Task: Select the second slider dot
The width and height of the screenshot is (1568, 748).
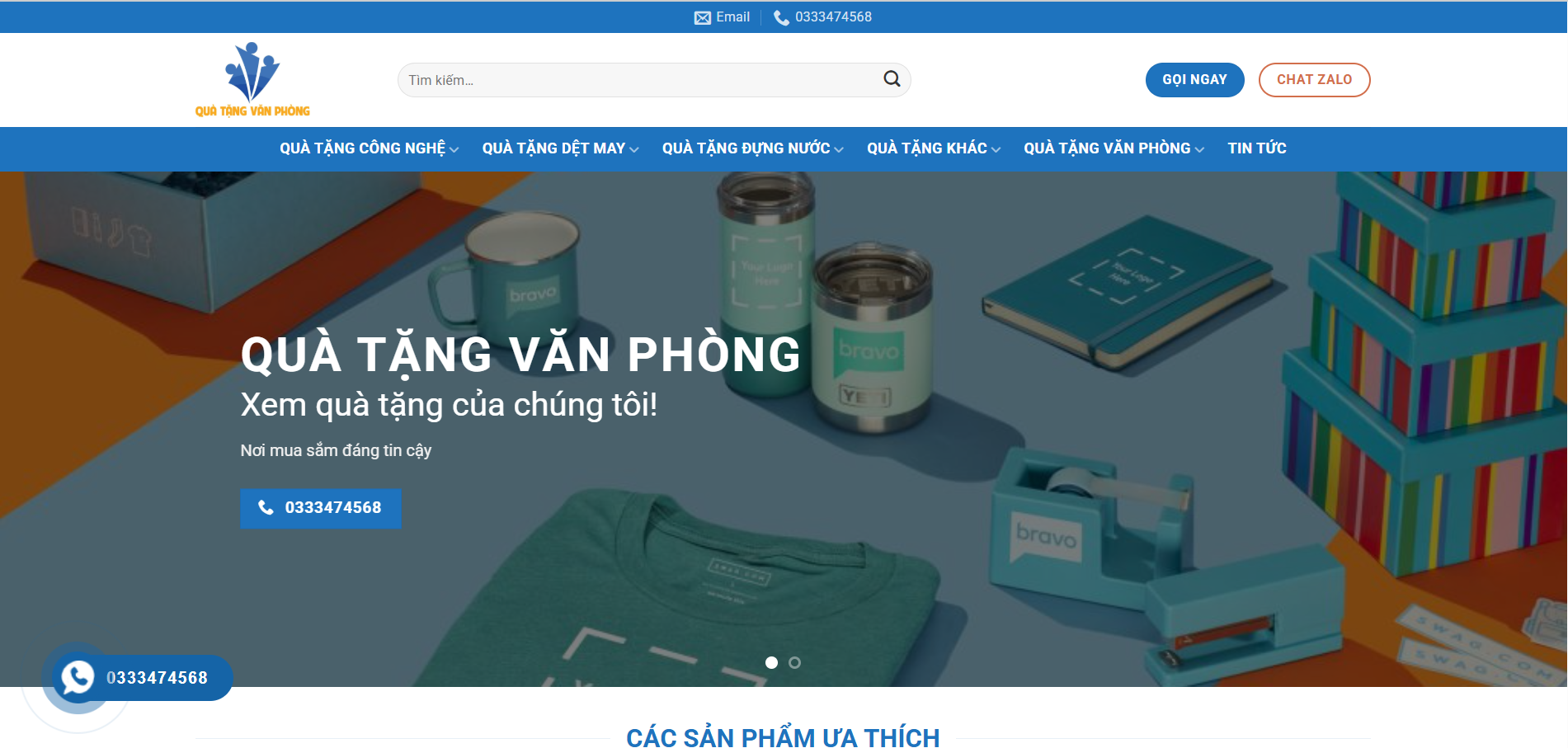Action: [x=794, y=662]
